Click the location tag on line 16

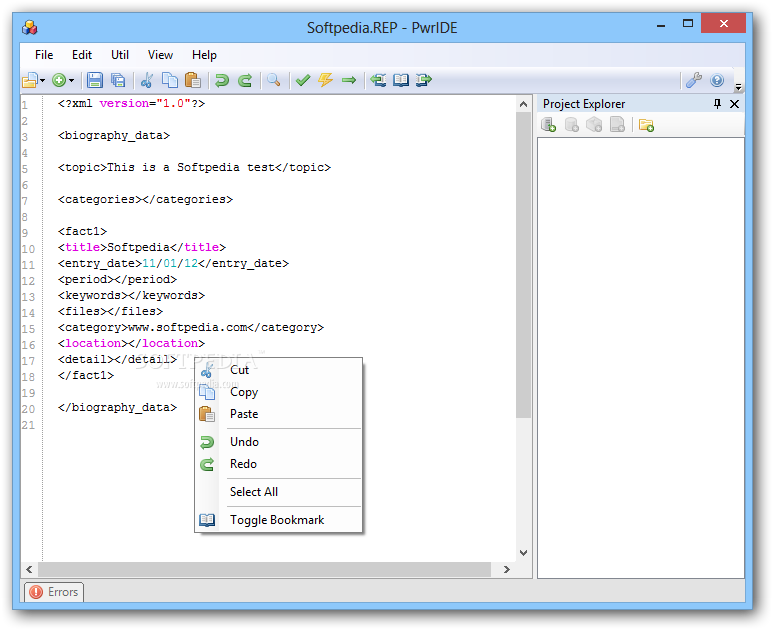click(131, 343)
